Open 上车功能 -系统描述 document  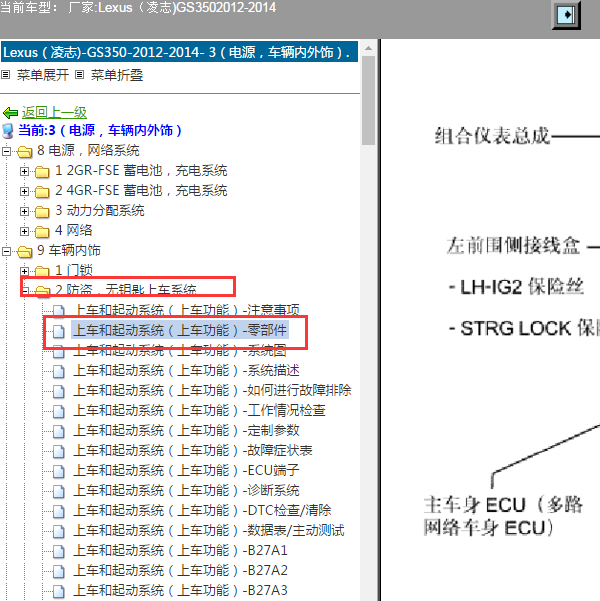point(186,370)
